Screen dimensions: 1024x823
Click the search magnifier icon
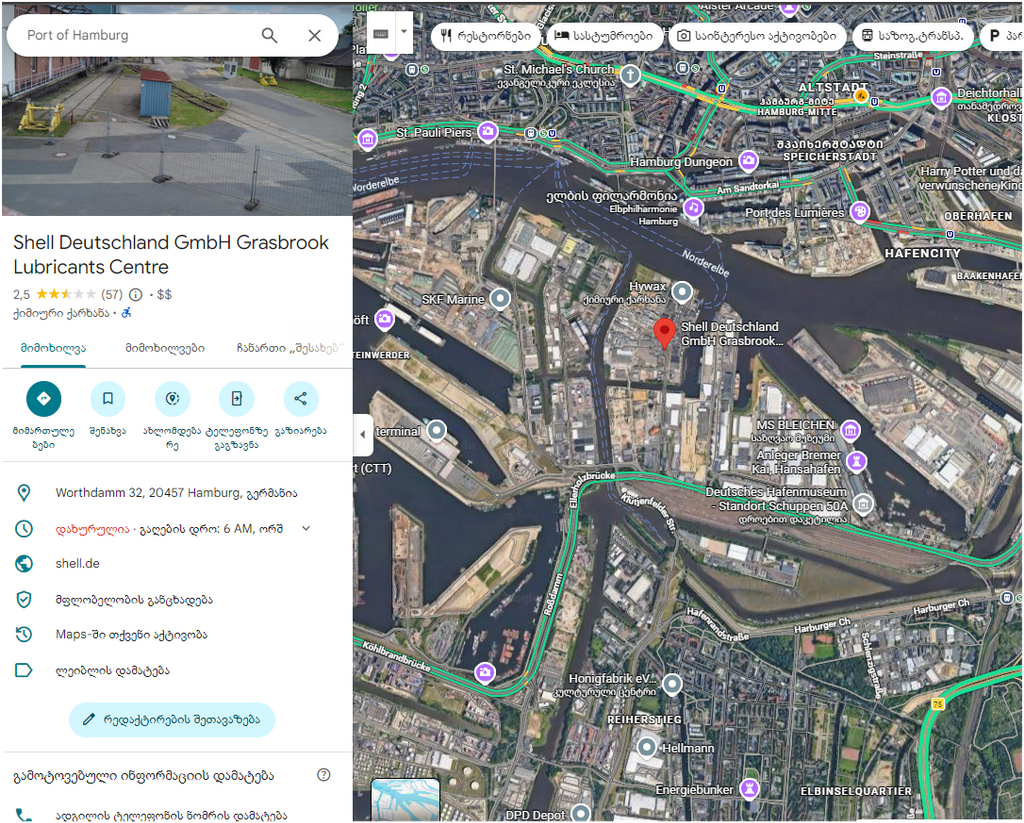click(x=269, y=35)
